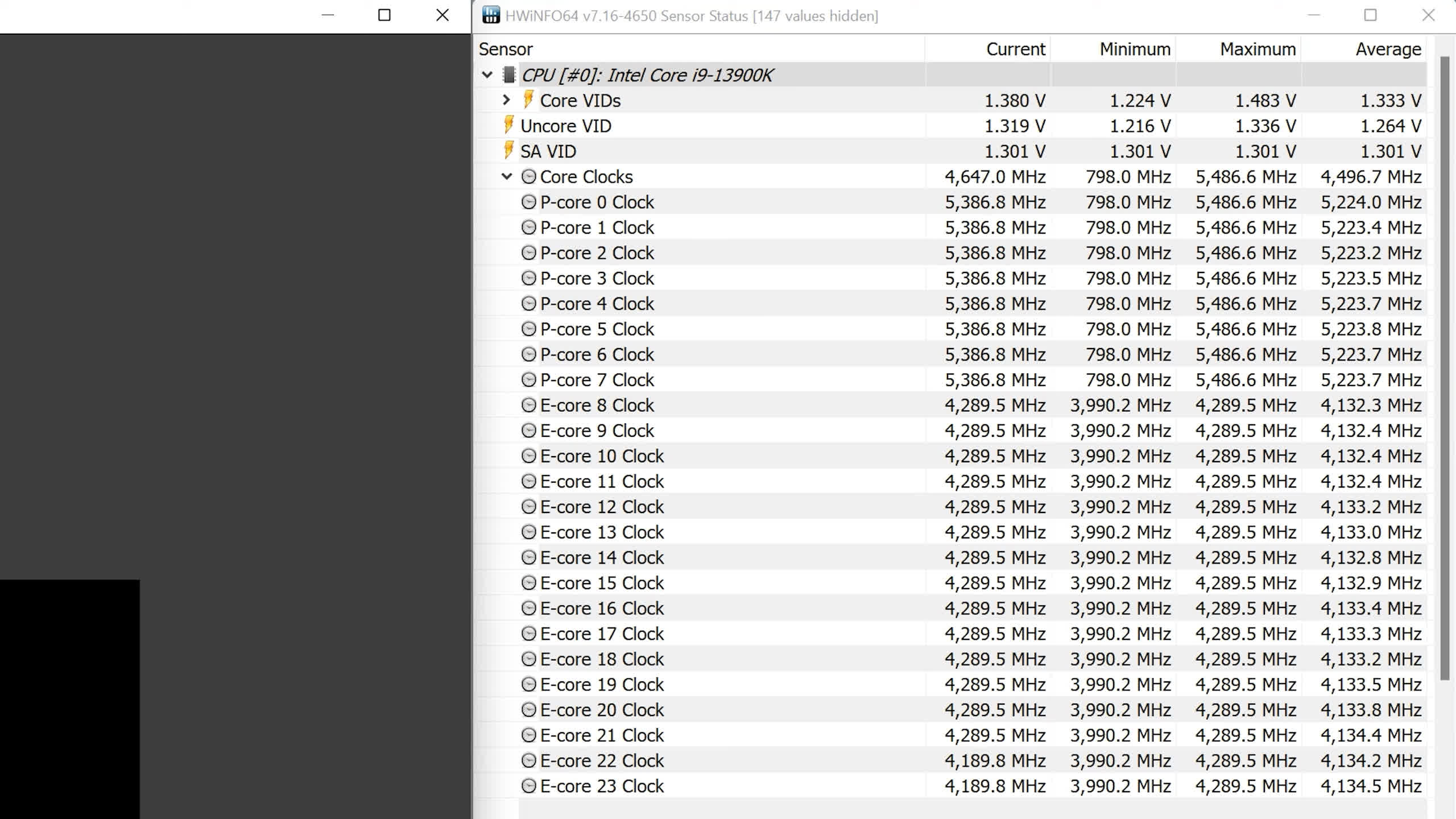Collapse the Core Clocks tree
Screen dimensions: 1456x819
coord(506,177)
